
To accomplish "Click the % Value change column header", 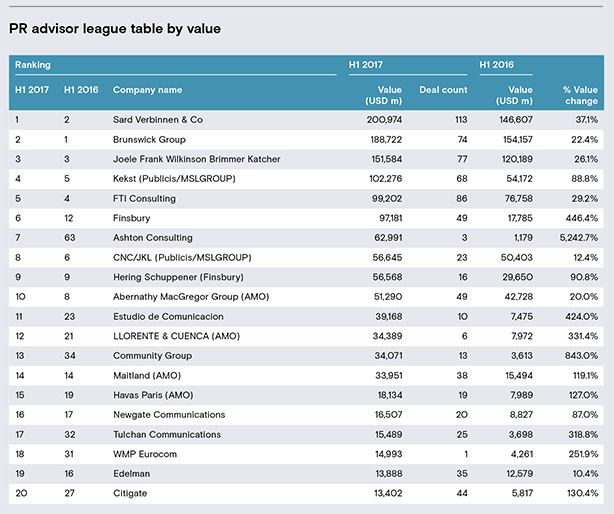I will pos(580,95).
